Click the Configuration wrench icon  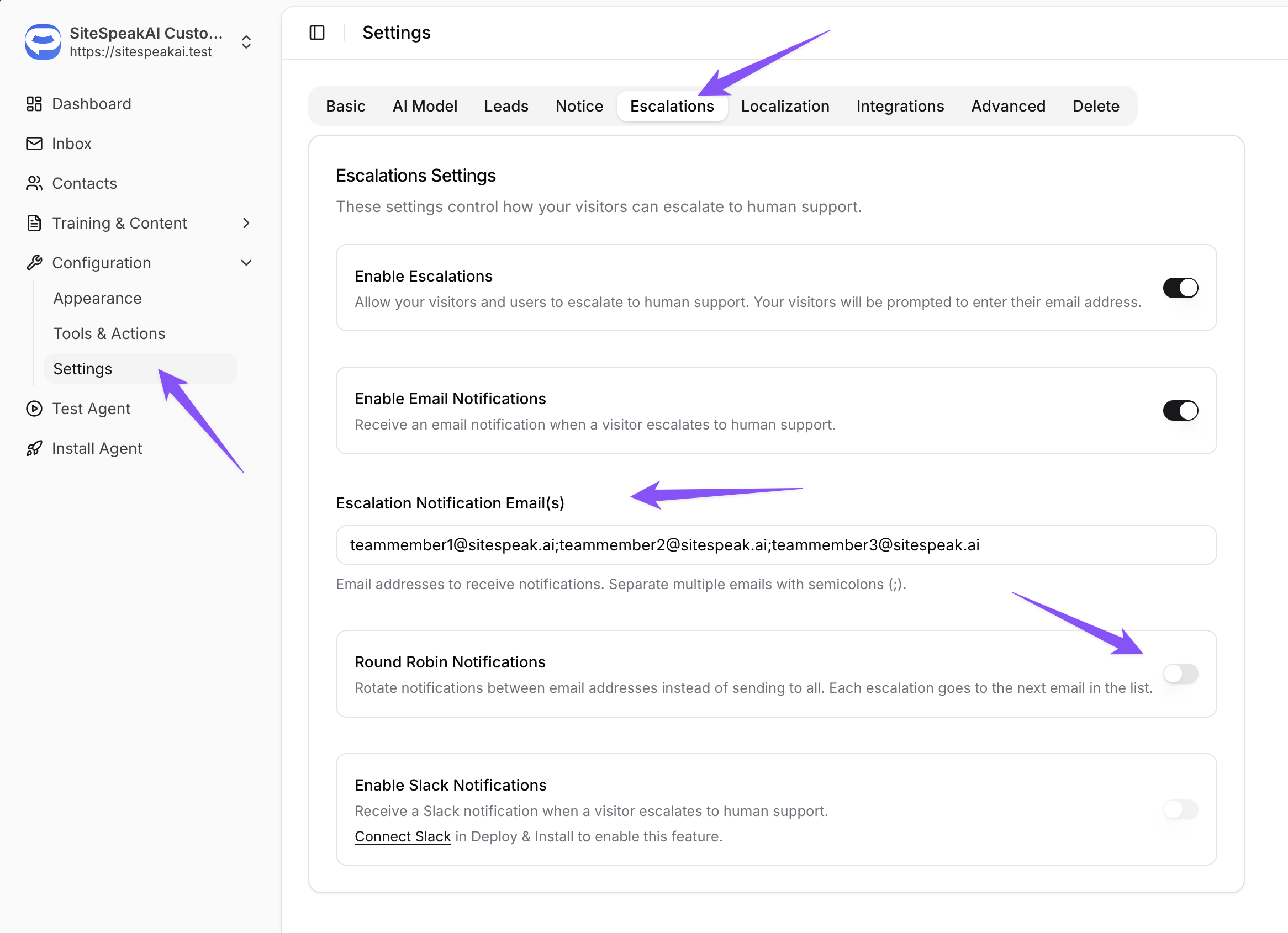pos(34,263)
